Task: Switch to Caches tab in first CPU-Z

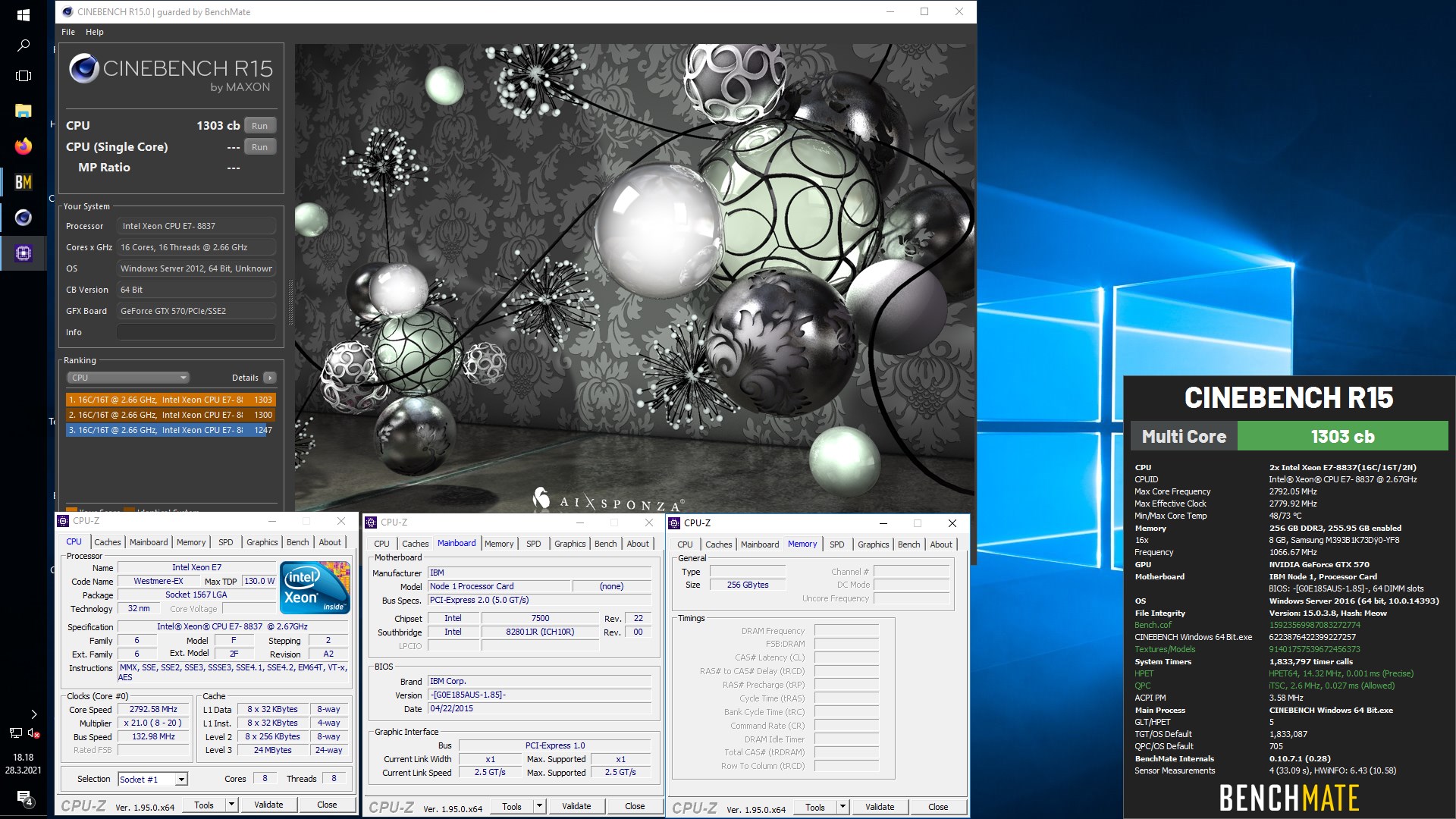Action: (x=108, y=542)
